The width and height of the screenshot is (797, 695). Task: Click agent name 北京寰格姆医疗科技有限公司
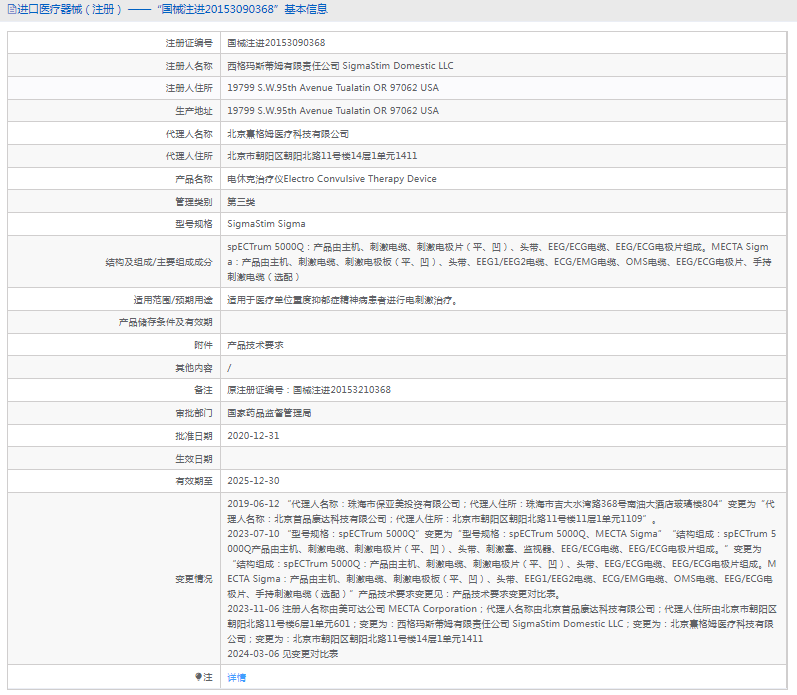click(x=288, y=134)
